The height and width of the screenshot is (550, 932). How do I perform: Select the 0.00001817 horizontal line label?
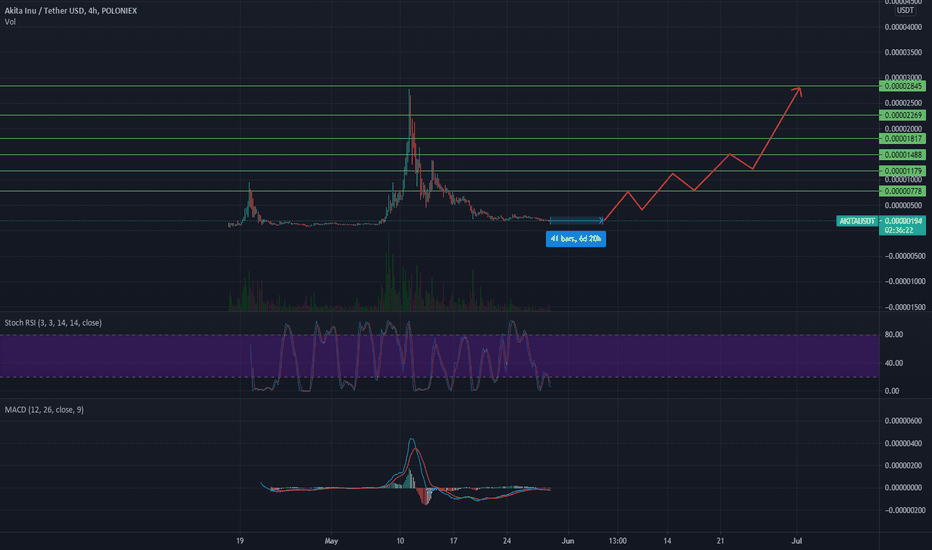click(902, 139)
